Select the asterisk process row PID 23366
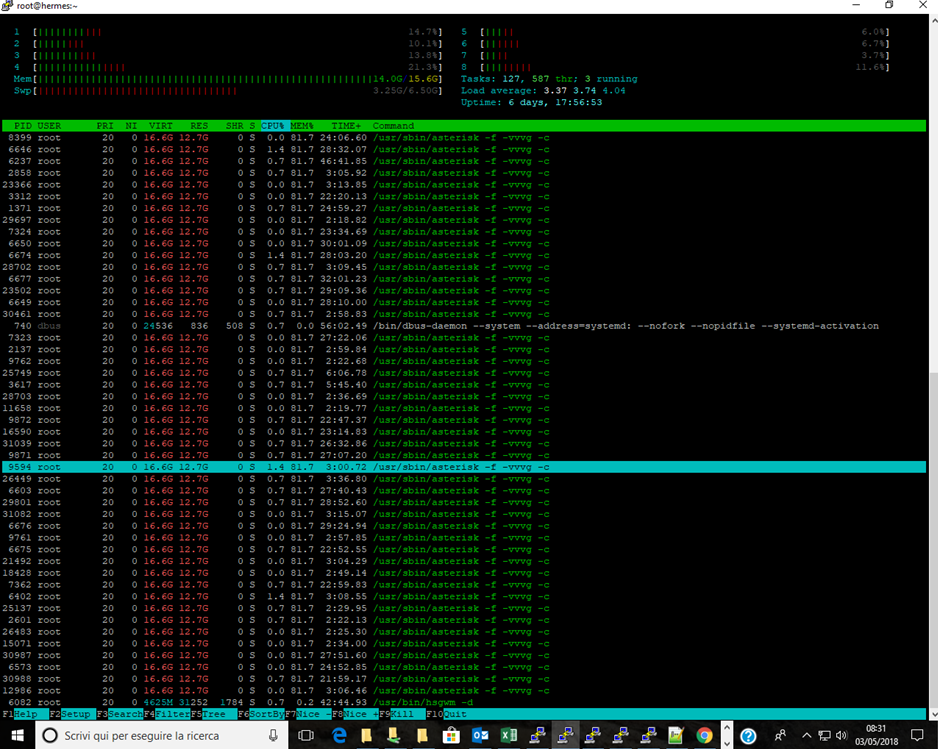Viewport: 938px width, 749px height. click(464, 185)
